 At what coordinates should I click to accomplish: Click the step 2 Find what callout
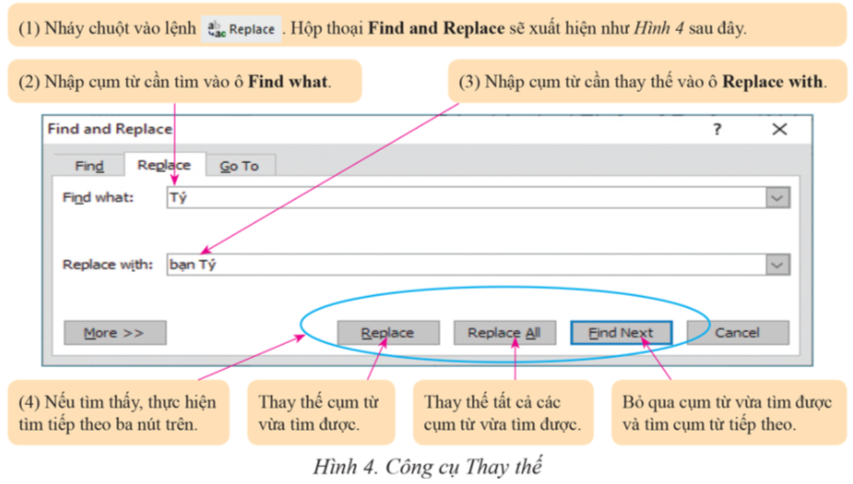coord(185,82)
